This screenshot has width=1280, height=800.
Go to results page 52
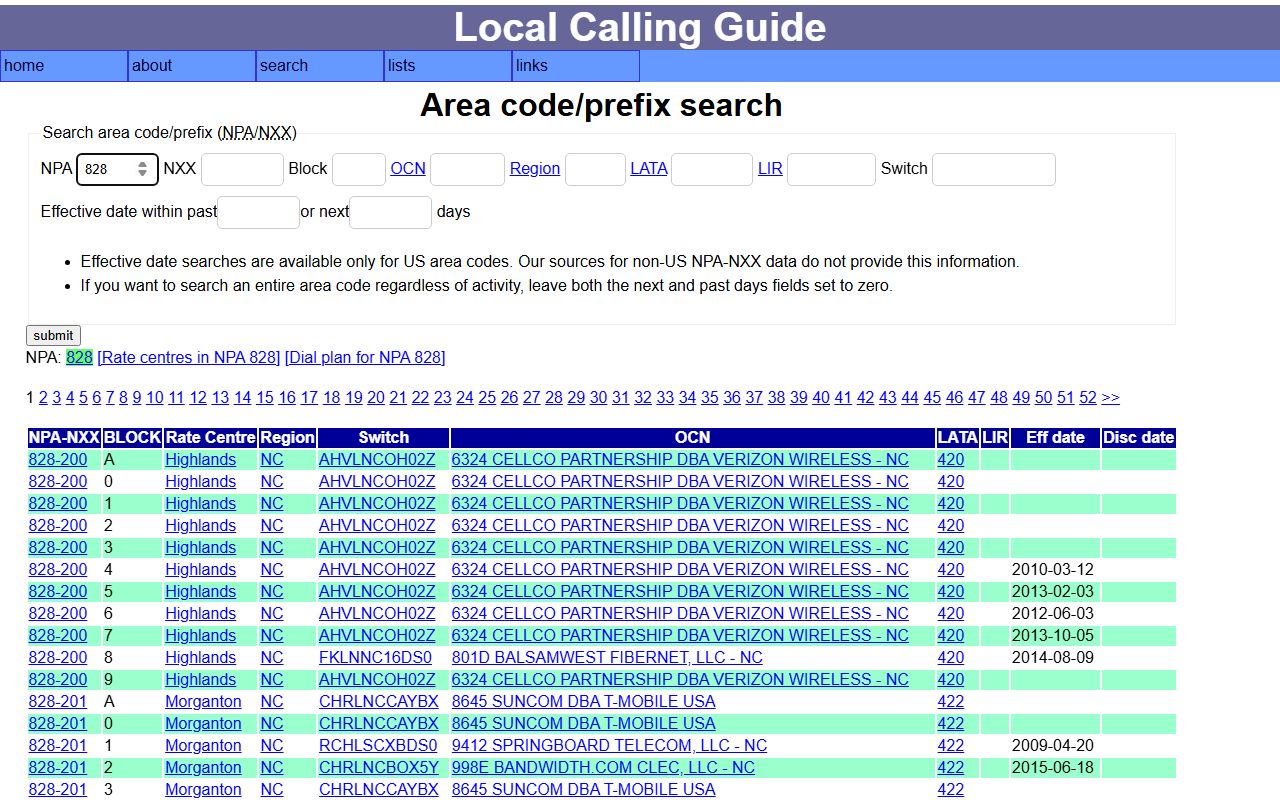click(x=1088, y=398)
